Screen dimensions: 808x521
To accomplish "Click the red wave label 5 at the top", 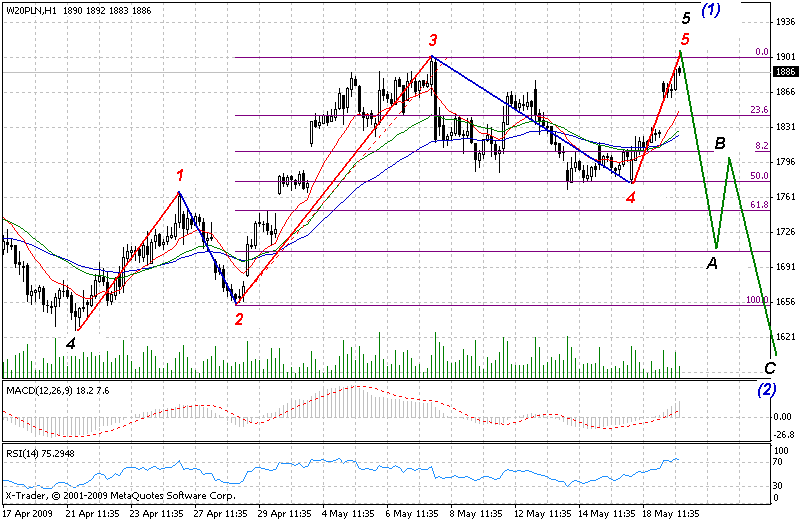I will tap(685, 39).
